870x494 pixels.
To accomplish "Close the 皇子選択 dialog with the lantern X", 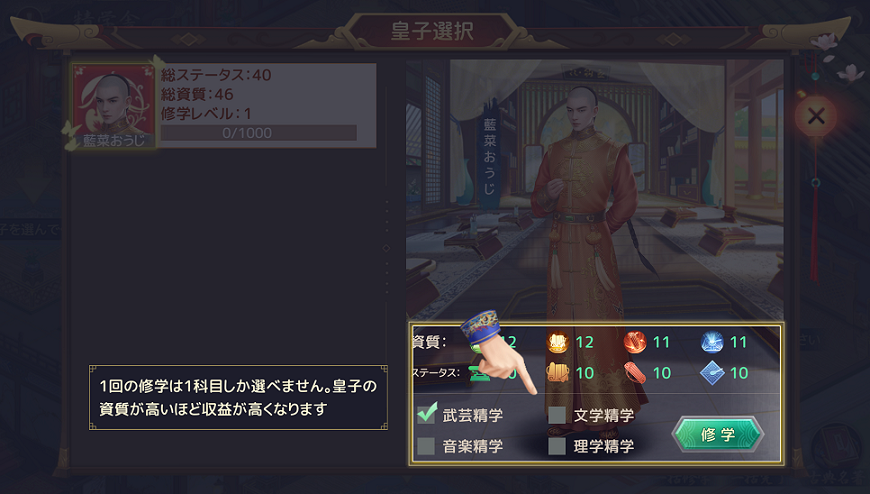I will pyautogui.click(x=816, y=116).
